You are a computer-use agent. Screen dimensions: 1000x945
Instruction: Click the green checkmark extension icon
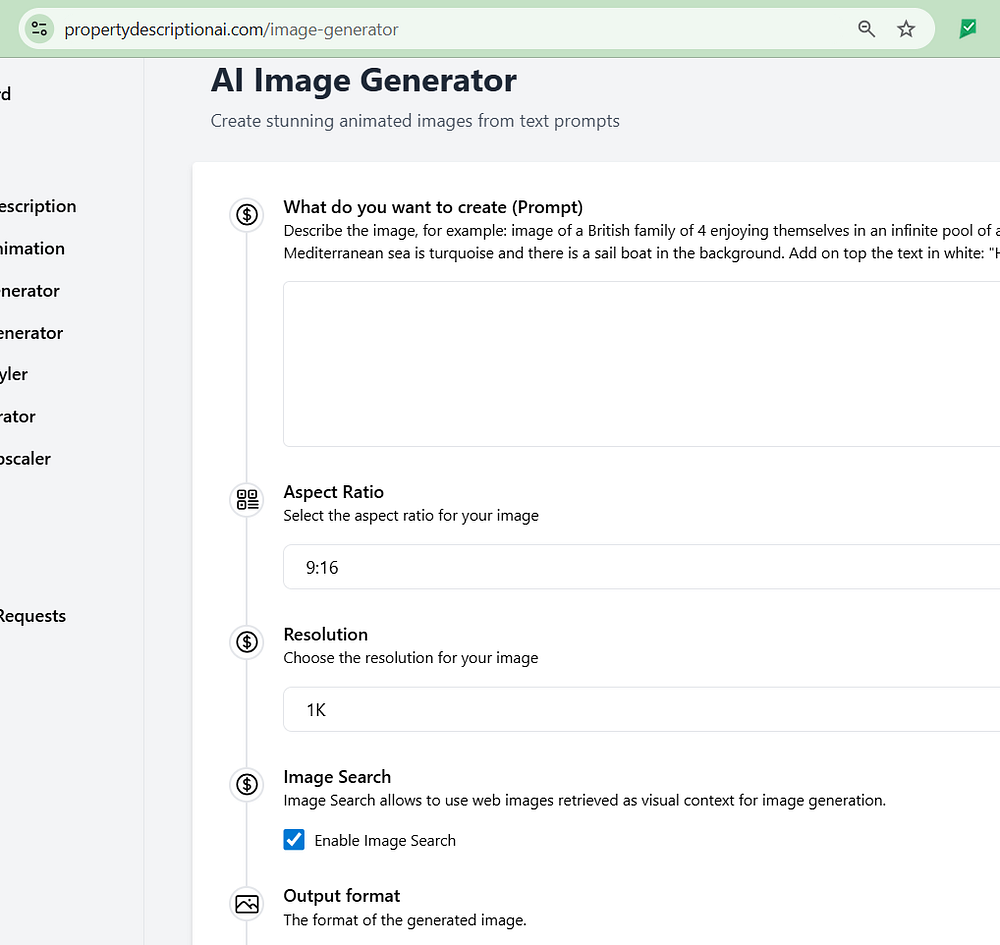967,29
